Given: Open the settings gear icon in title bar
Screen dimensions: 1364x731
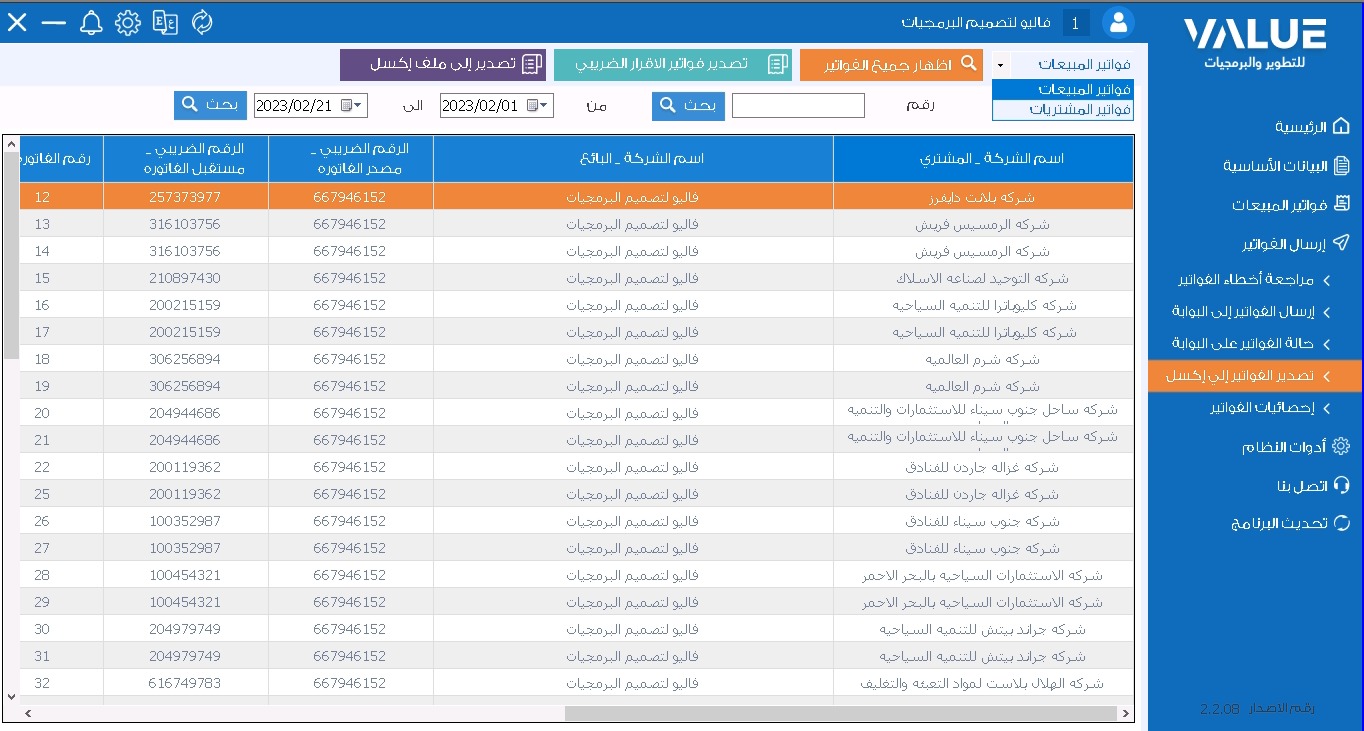Looking at the screenshot, I should pyautogui.click(x=128, y=22).
